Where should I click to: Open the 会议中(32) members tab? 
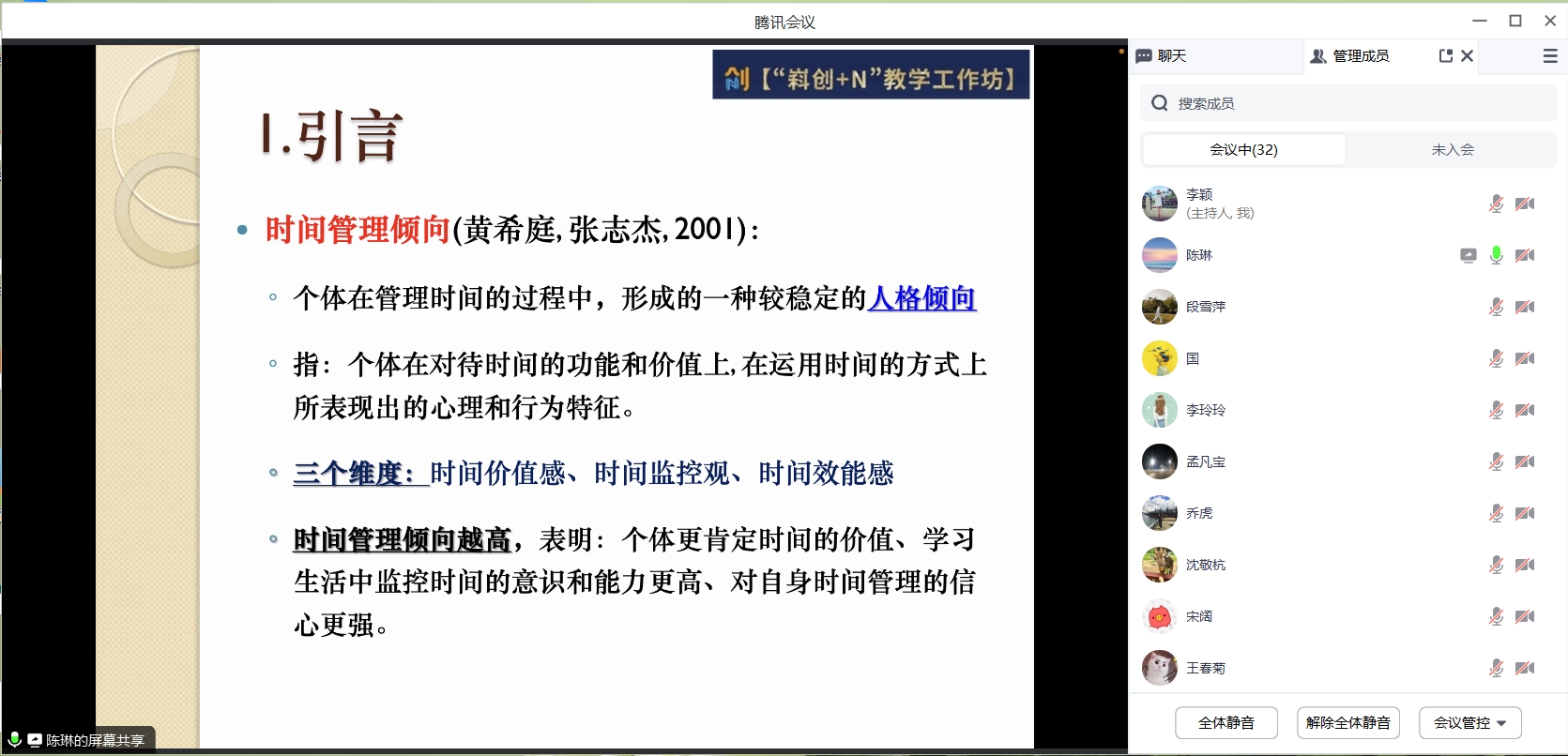[1243, 149]
